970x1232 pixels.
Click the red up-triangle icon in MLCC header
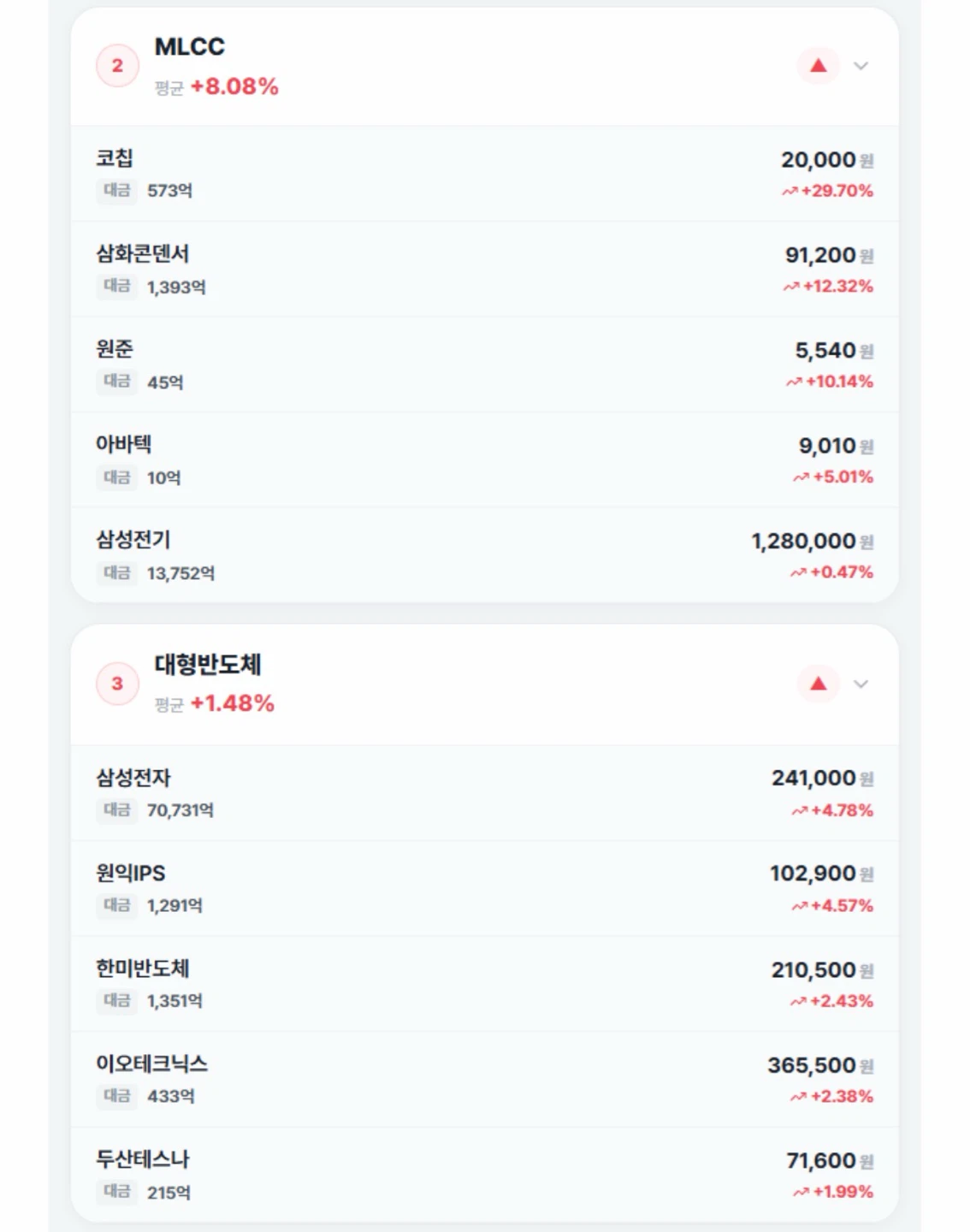(819, 66)
